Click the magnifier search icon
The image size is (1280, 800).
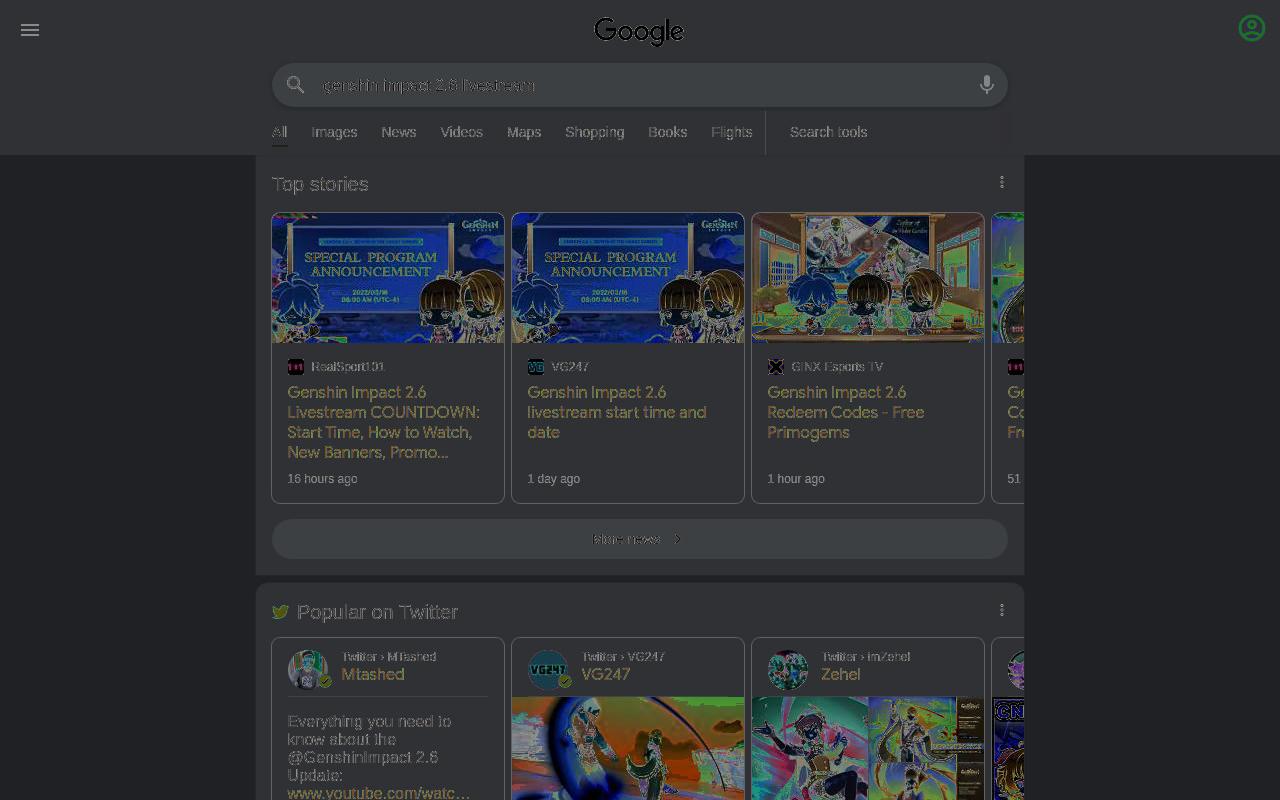[295, 85]
